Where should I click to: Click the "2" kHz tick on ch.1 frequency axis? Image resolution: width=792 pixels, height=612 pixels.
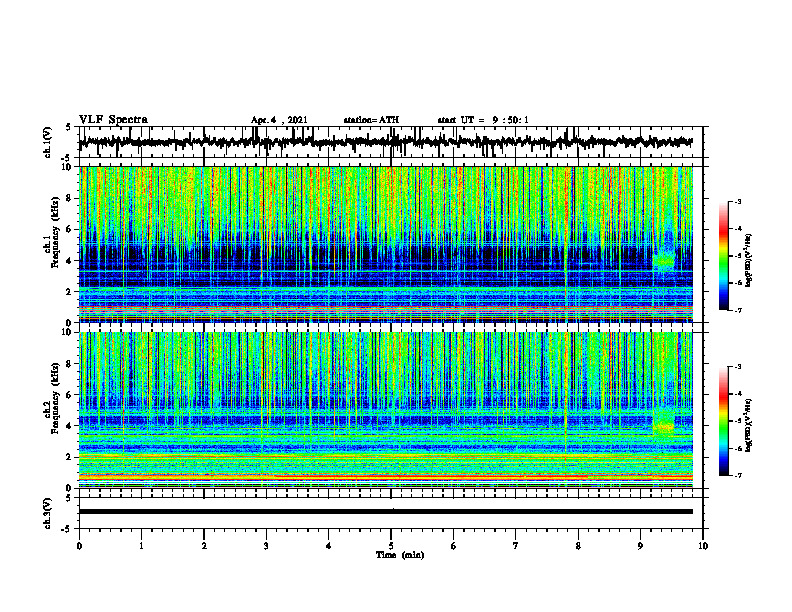(x=70, y=292)
